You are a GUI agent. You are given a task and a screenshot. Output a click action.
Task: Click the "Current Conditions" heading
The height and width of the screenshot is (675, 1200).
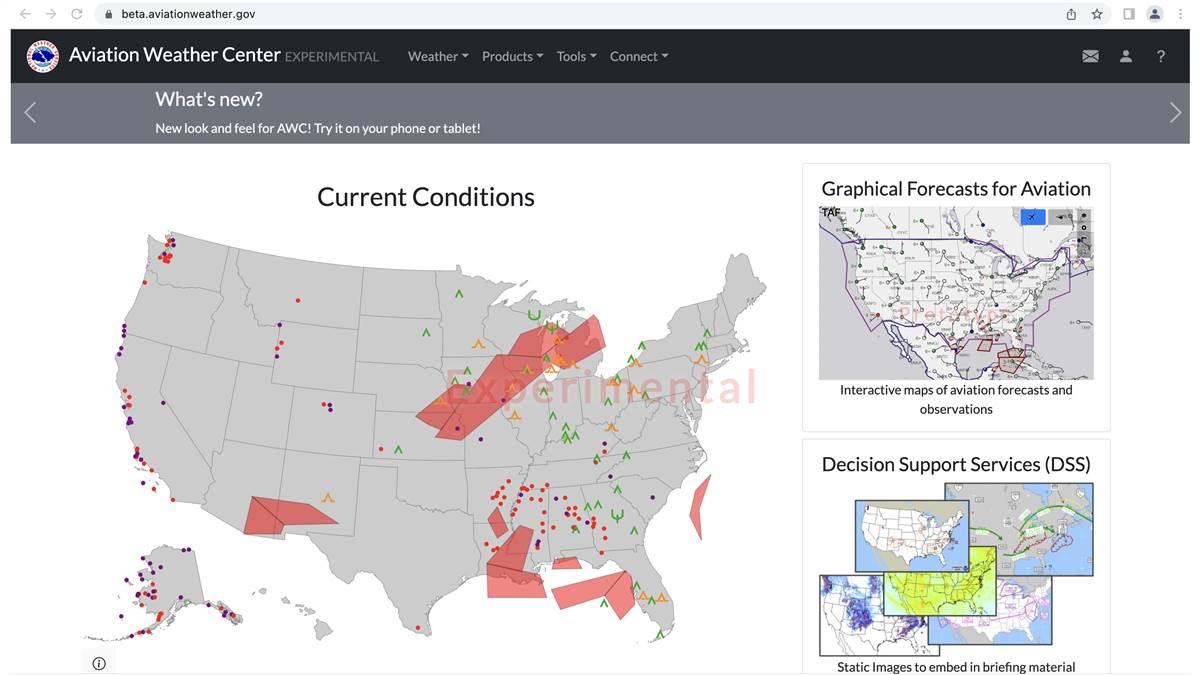click(x=426, y=197)
